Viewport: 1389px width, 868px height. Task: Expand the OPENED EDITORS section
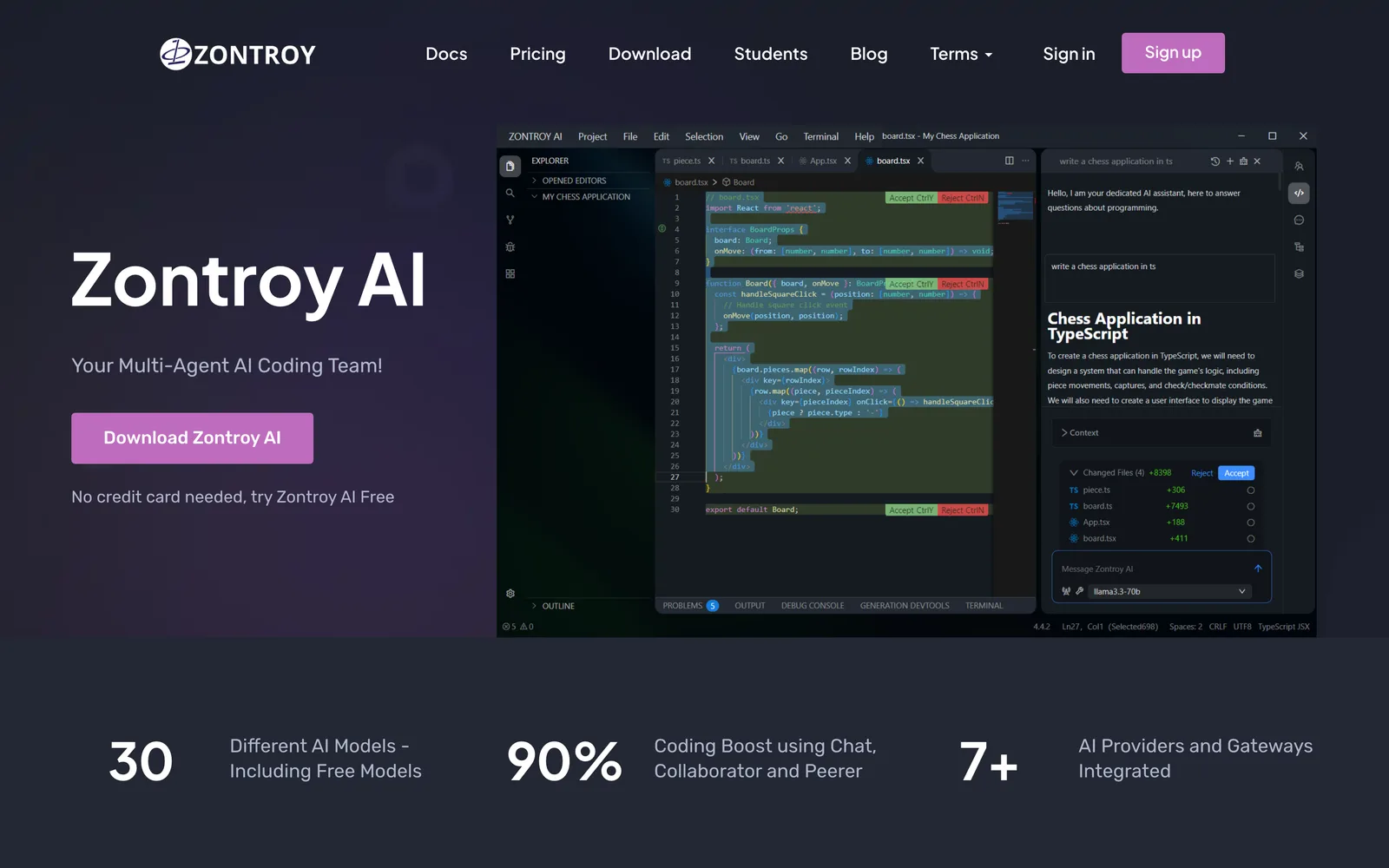pos(573,181)
